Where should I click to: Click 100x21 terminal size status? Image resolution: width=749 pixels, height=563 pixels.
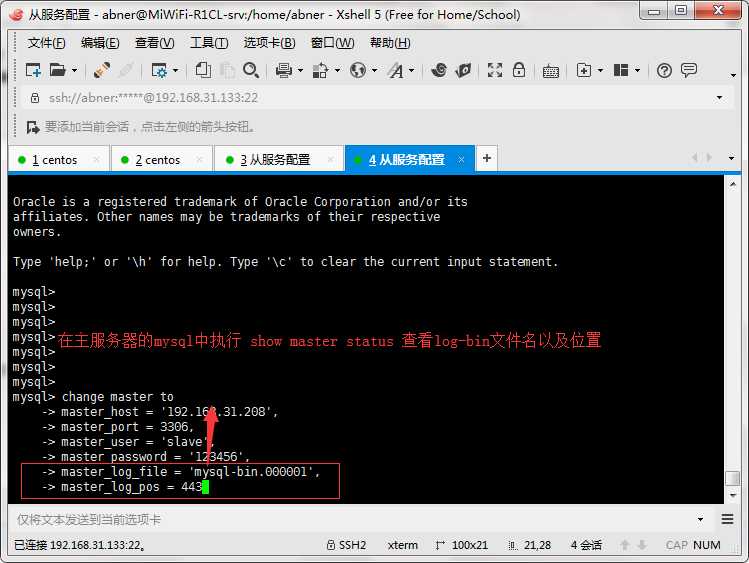pyautogui.click(x=462, y=545)
